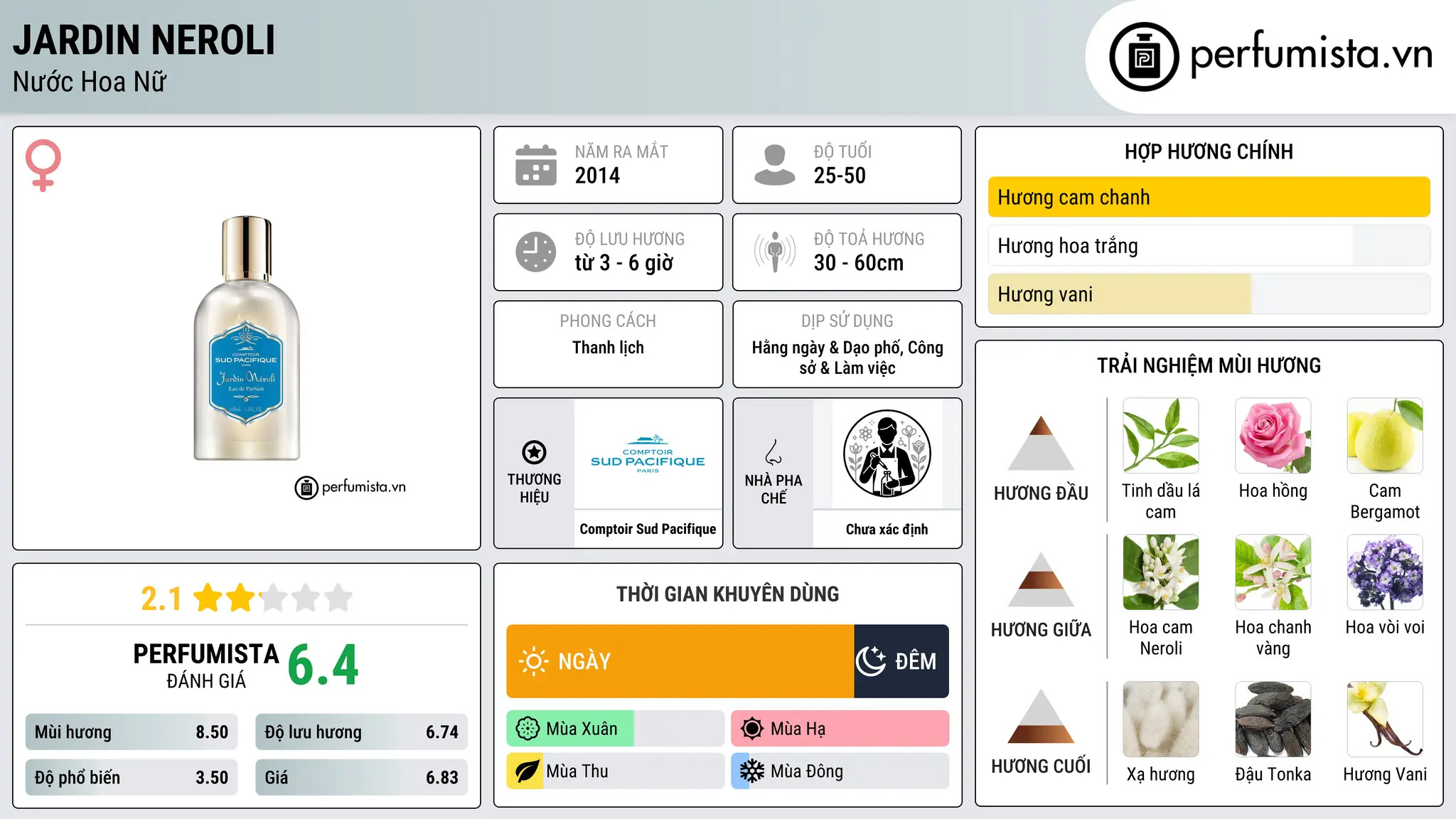
Task: Click the Hằng ngày & Dạo phố occasion text
Action: point(847,358)
